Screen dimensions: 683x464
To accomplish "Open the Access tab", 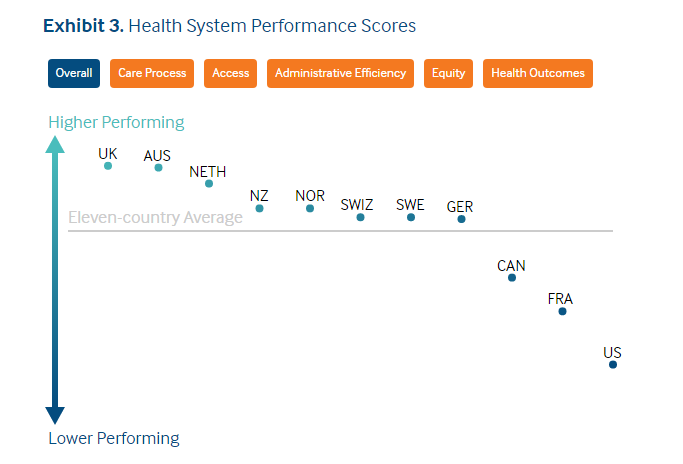I will [231, 73].
